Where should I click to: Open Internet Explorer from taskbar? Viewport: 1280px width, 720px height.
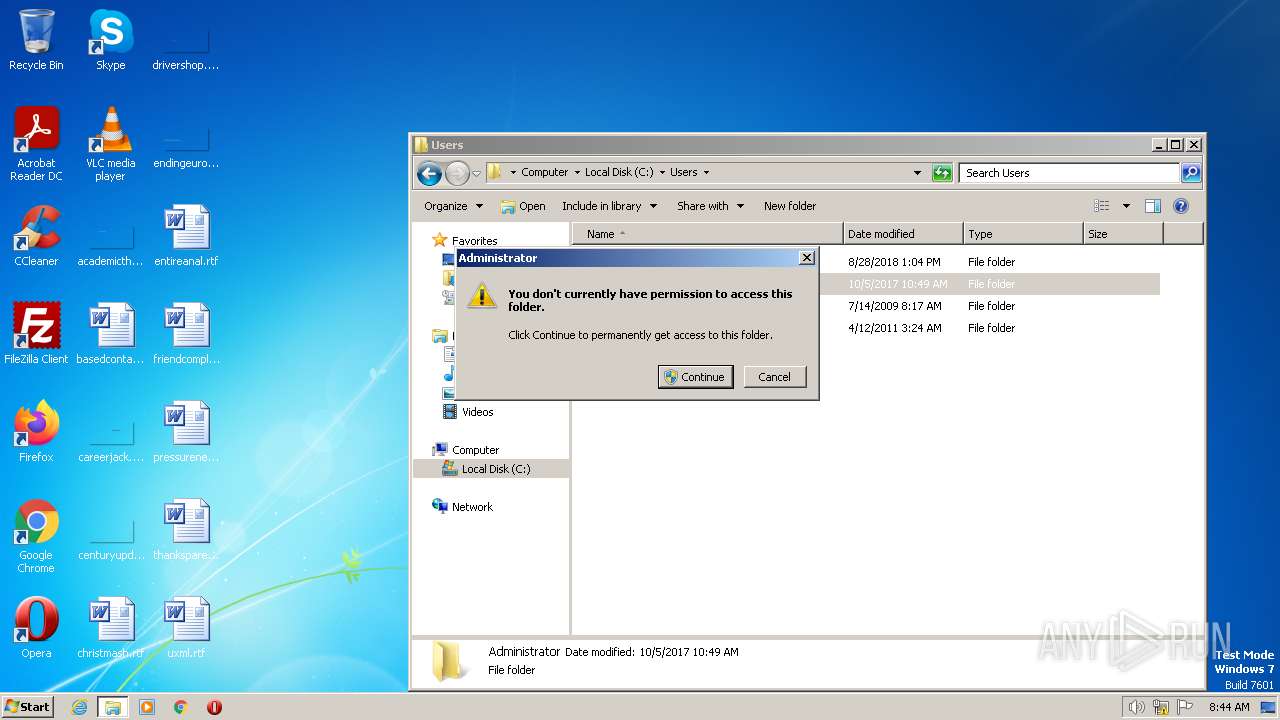[x=80, y=707]
